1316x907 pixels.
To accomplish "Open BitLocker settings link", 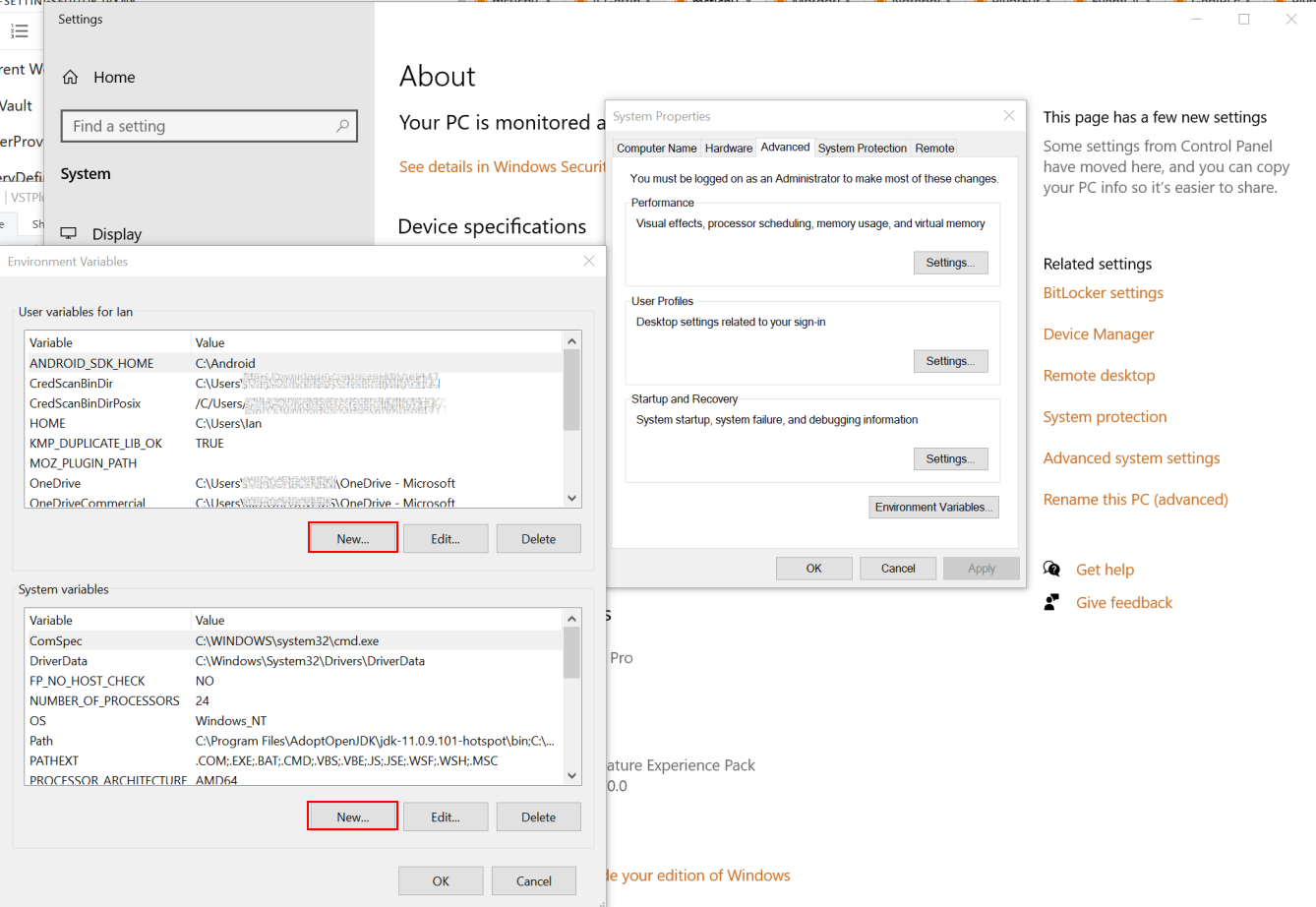I will click(1103, 293).
